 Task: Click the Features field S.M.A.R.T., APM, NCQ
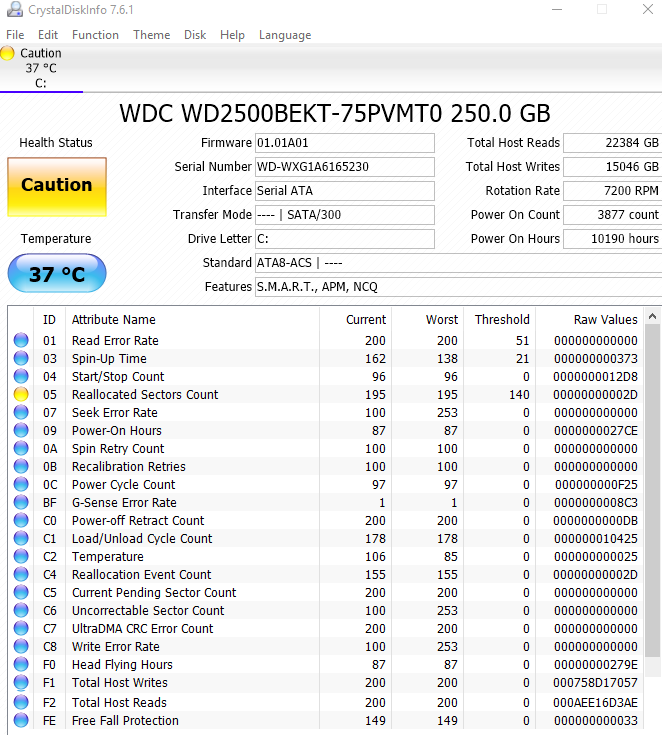[459, 287]
